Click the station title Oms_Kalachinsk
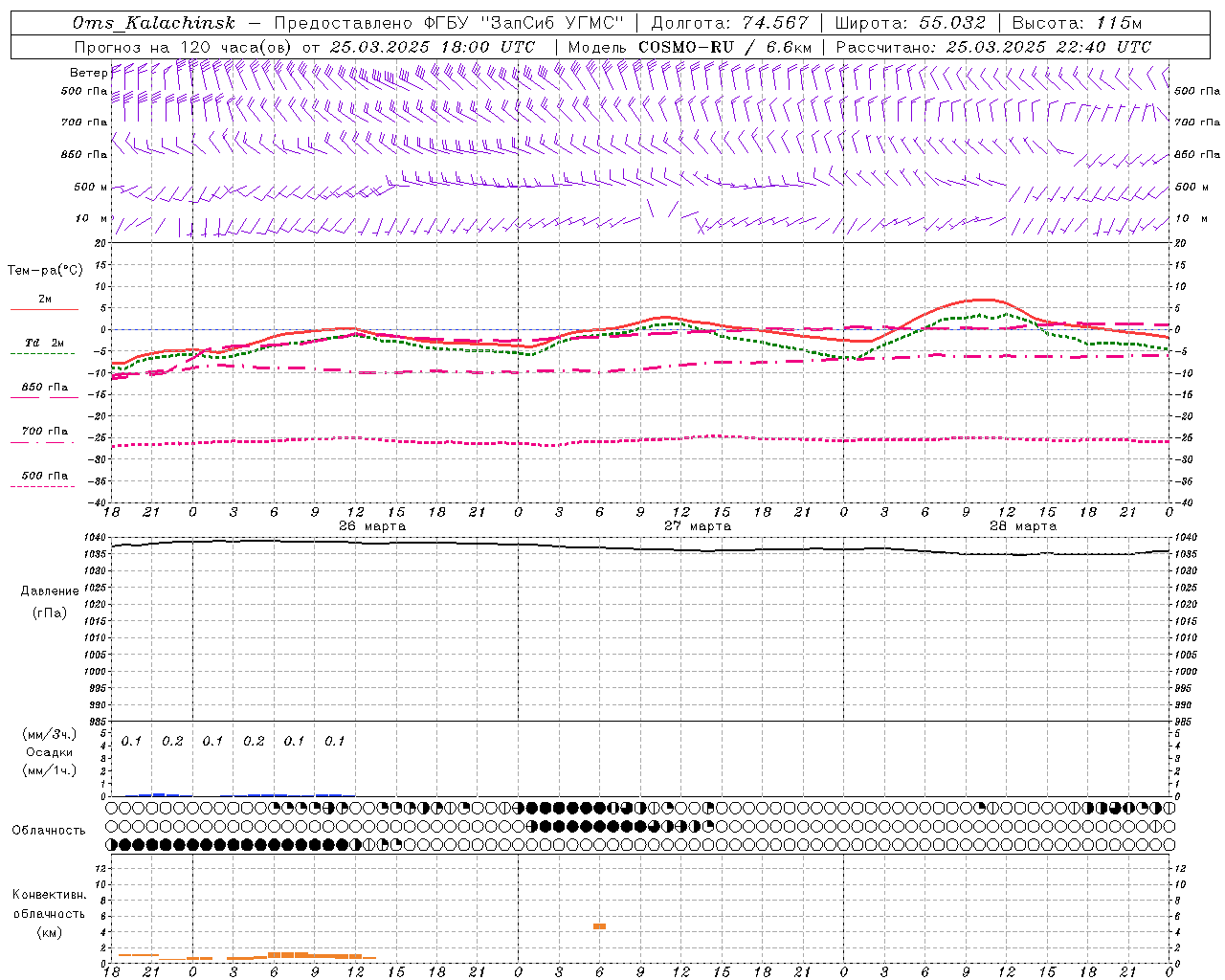Image resolution: width=1225 pixels, height=980 pixels. [x=153, y=23]
